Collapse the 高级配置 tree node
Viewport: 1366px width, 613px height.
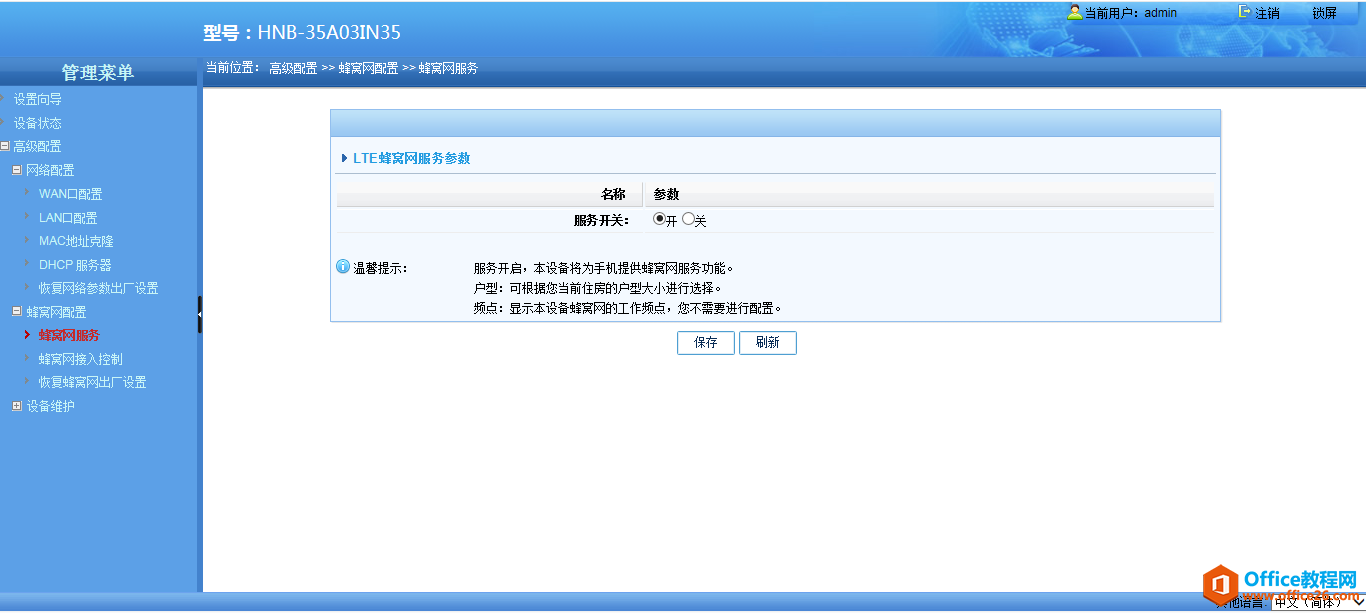pyautogui.click(x=5, y=146)
